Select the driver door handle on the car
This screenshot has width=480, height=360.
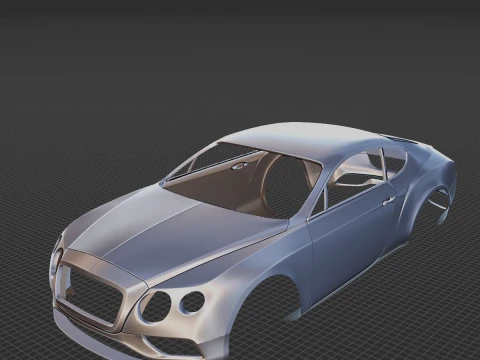388,201
